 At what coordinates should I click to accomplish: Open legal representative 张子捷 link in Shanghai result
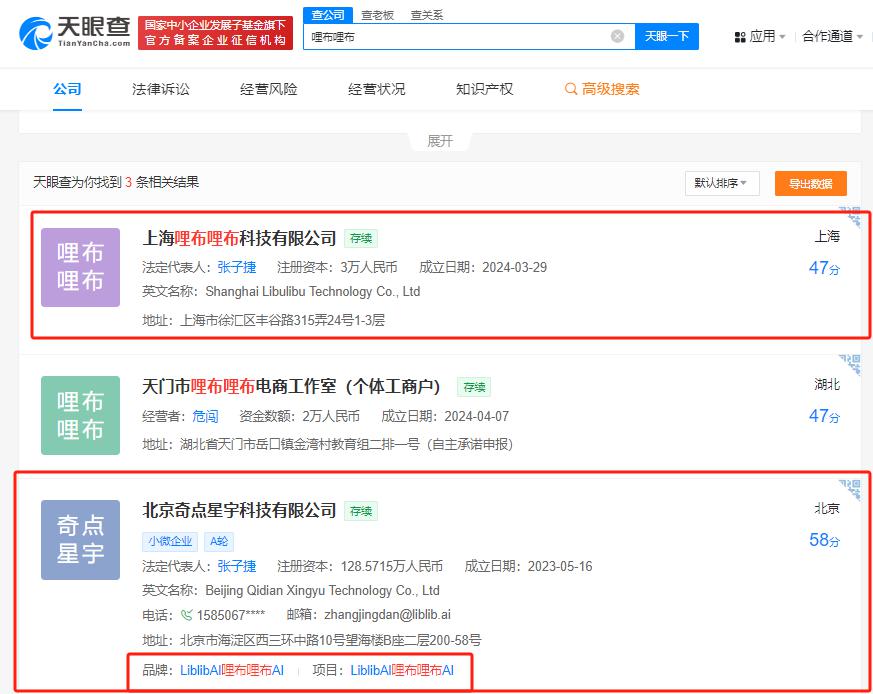tap(237, 267)
